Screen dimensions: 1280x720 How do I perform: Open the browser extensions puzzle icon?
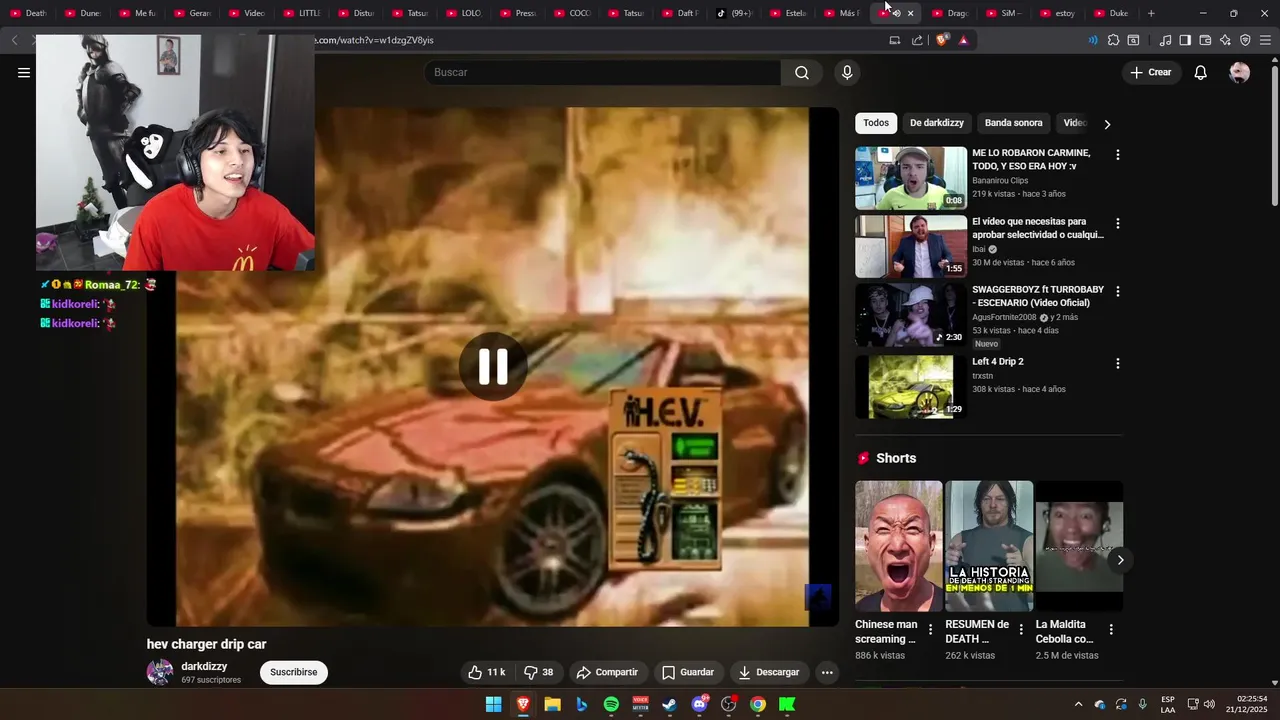point(1113,40)
